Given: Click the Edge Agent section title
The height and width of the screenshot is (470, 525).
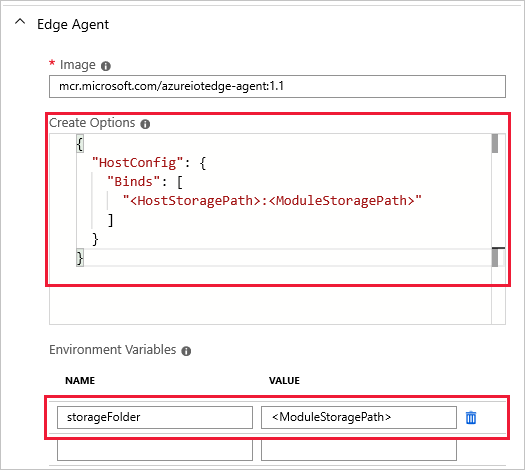Looking at the screenshot, I should pyautogui.click(x=73, y=25).
